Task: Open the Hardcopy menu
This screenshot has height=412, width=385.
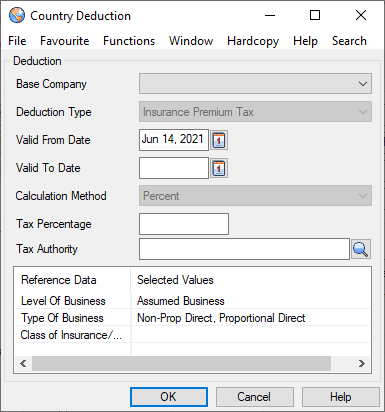Action: point(253,41)
